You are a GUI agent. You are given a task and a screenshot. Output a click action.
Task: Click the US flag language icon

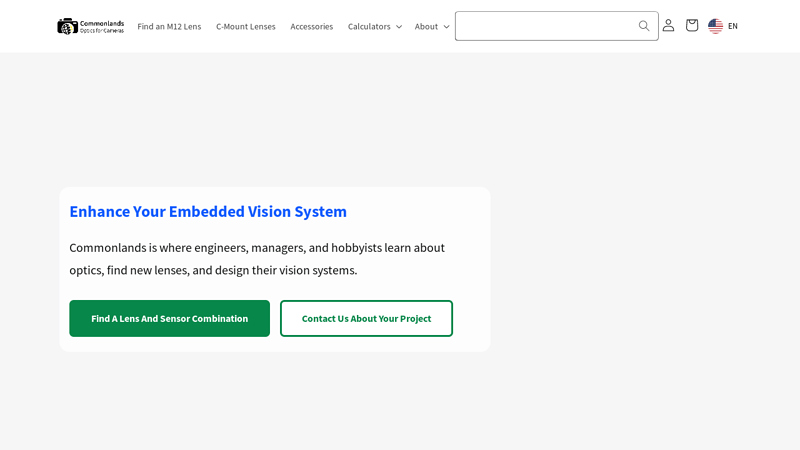[x=715, y=26]
